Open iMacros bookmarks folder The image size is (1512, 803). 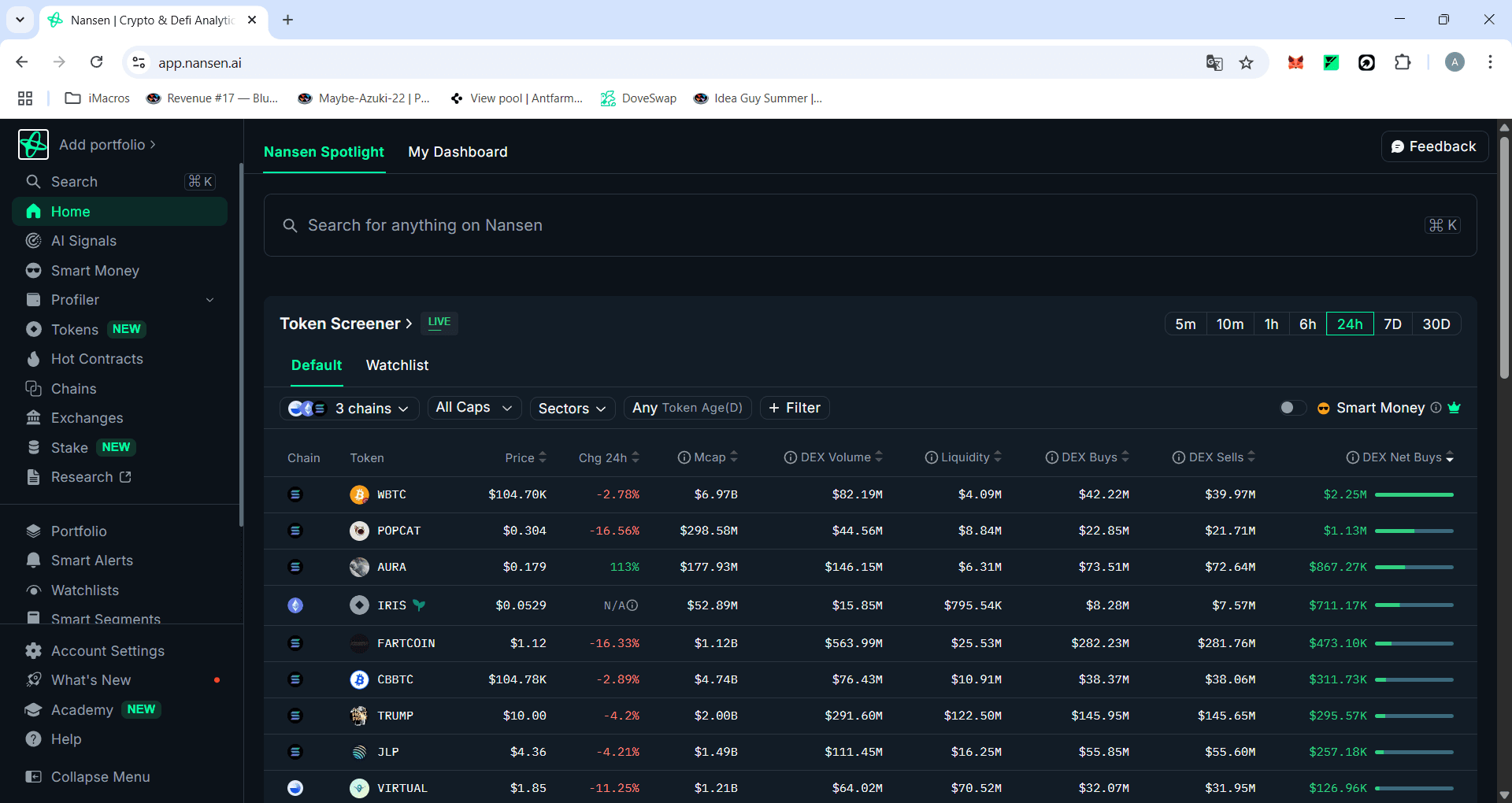click(x=97, y=98)
